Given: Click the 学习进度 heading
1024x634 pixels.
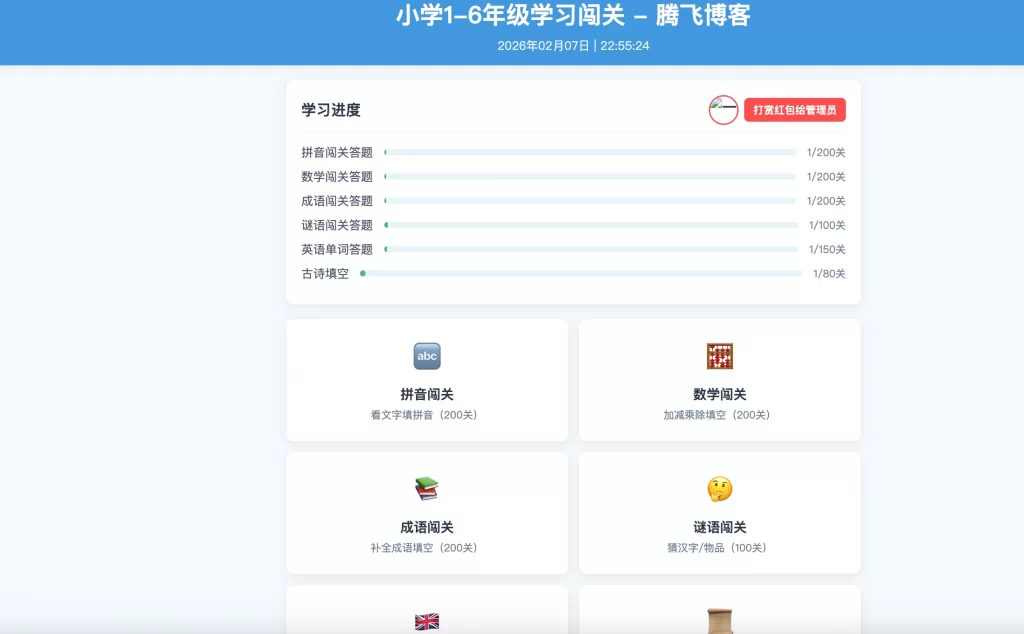Looking at the screenshot, I should click(331, 110).
